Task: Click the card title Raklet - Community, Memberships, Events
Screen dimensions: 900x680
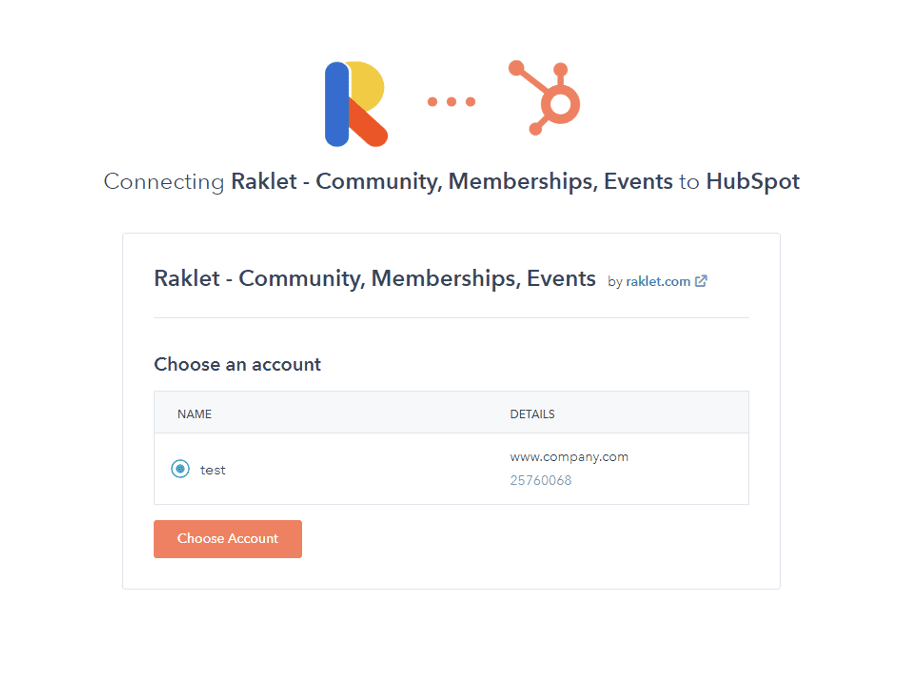Action: 375,279
